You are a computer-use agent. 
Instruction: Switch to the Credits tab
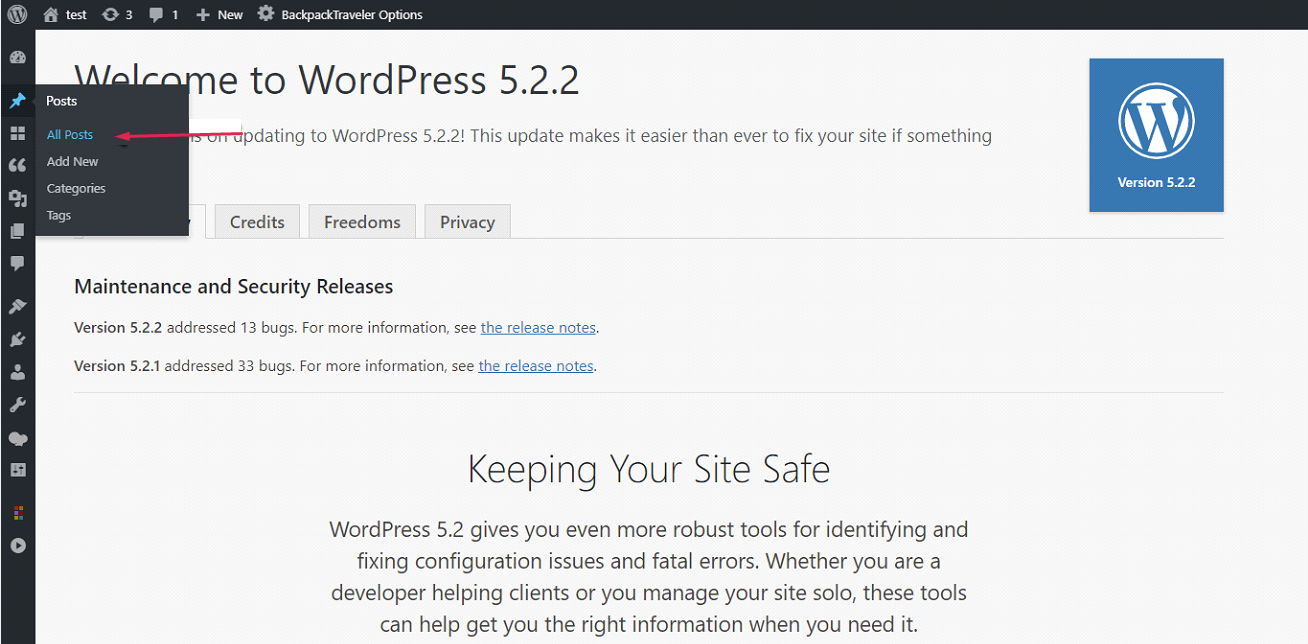[x=257, y=222]
